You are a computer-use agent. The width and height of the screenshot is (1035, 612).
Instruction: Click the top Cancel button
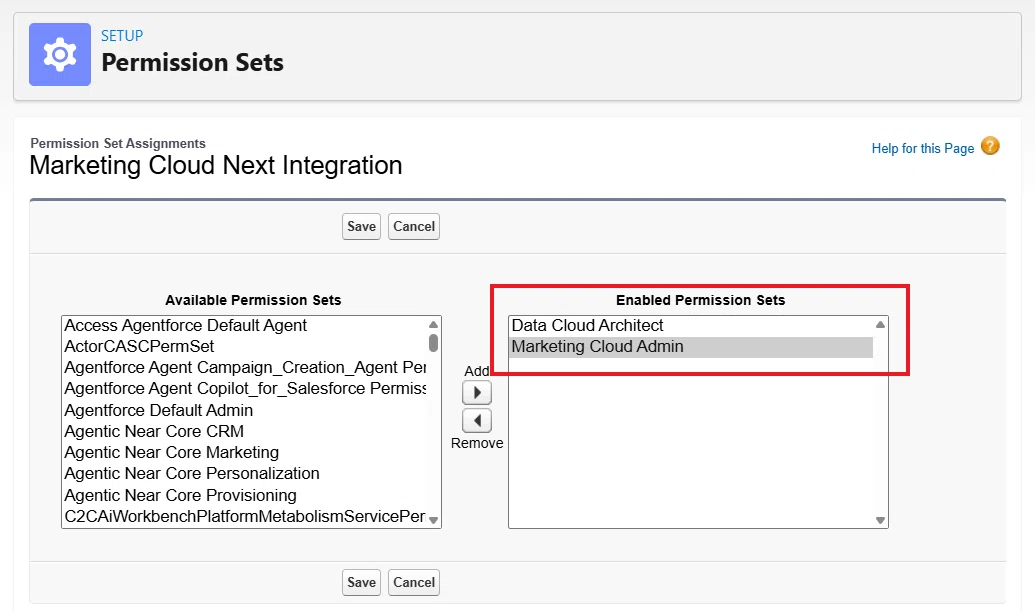tap(414, 226)
